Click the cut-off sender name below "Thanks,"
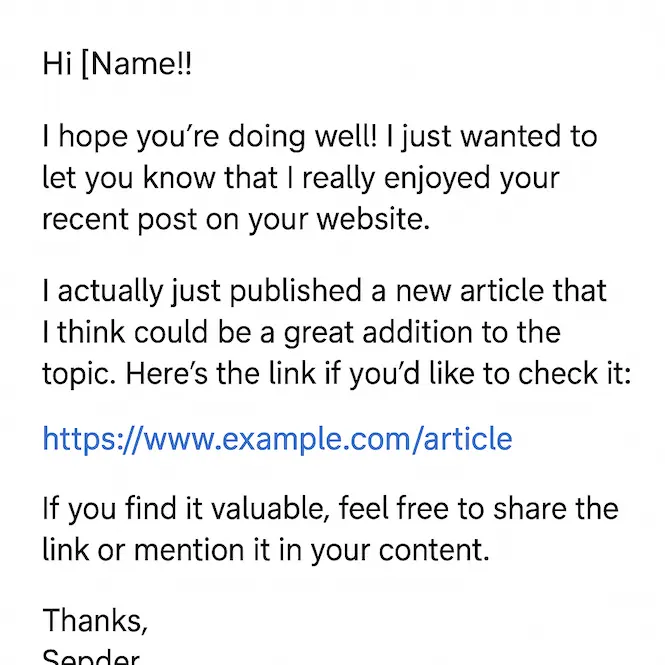665x665 pixels. tap(92, 658)
